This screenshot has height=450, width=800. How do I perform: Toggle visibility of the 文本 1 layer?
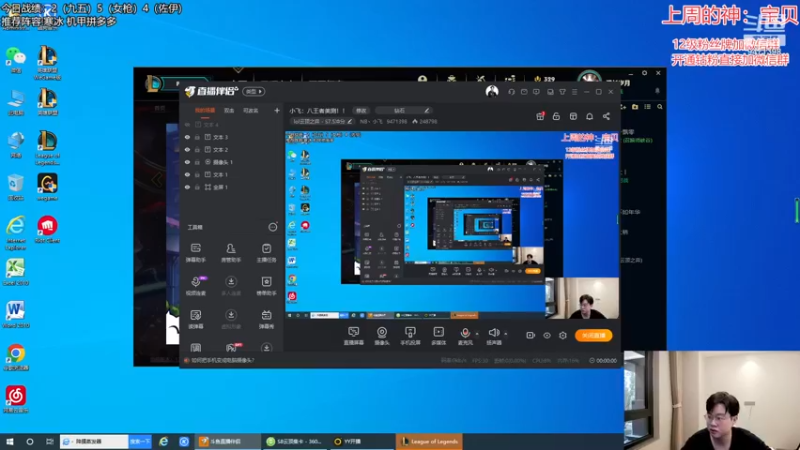tap(187, 174)
